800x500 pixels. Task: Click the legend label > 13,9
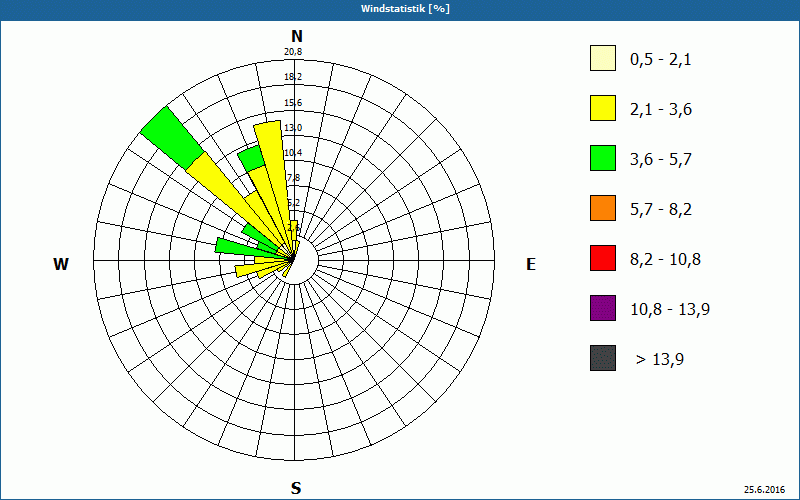pyautogui.click(x=660, y=360)
